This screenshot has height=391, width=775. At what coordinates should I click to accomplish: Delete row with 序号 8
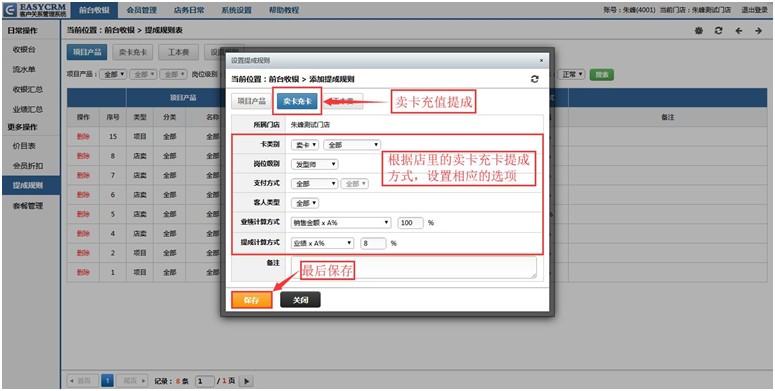coord(84,156)
